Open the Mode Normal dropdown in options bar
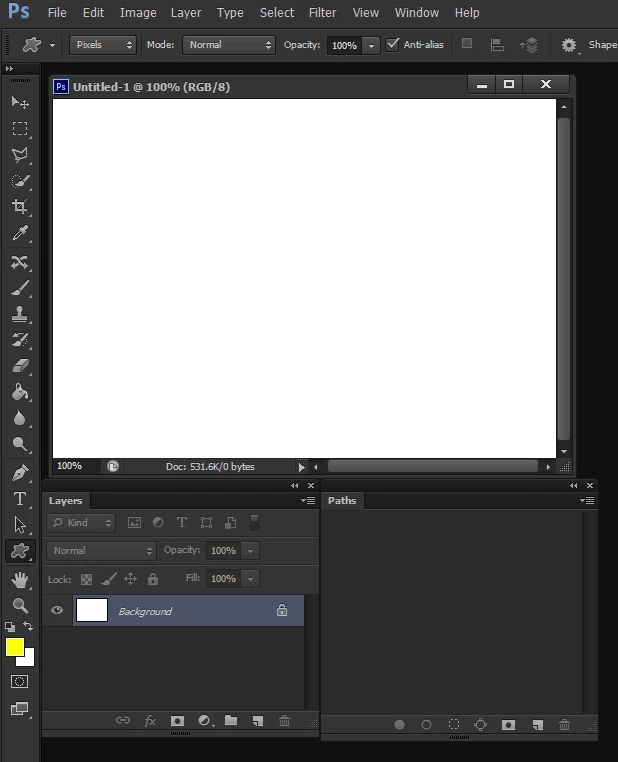 (229, 45)
